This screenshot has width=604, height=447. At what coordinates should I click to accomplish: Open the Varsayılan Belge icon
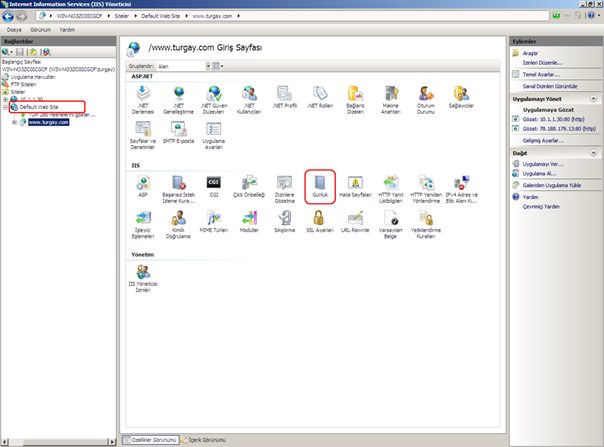391,224
